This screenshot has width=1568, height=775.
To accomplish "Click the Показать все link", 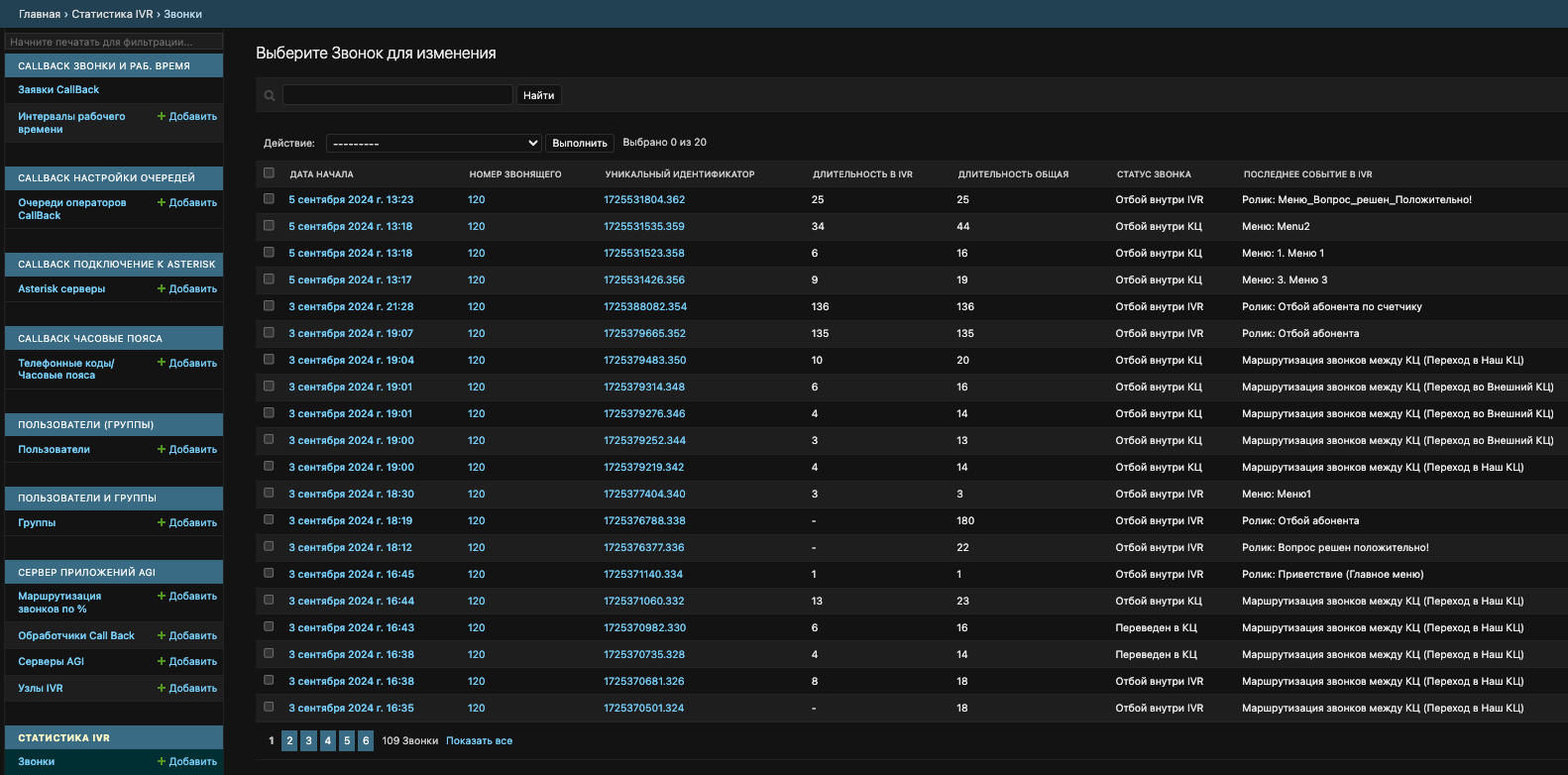I will (x=479, y=740).
